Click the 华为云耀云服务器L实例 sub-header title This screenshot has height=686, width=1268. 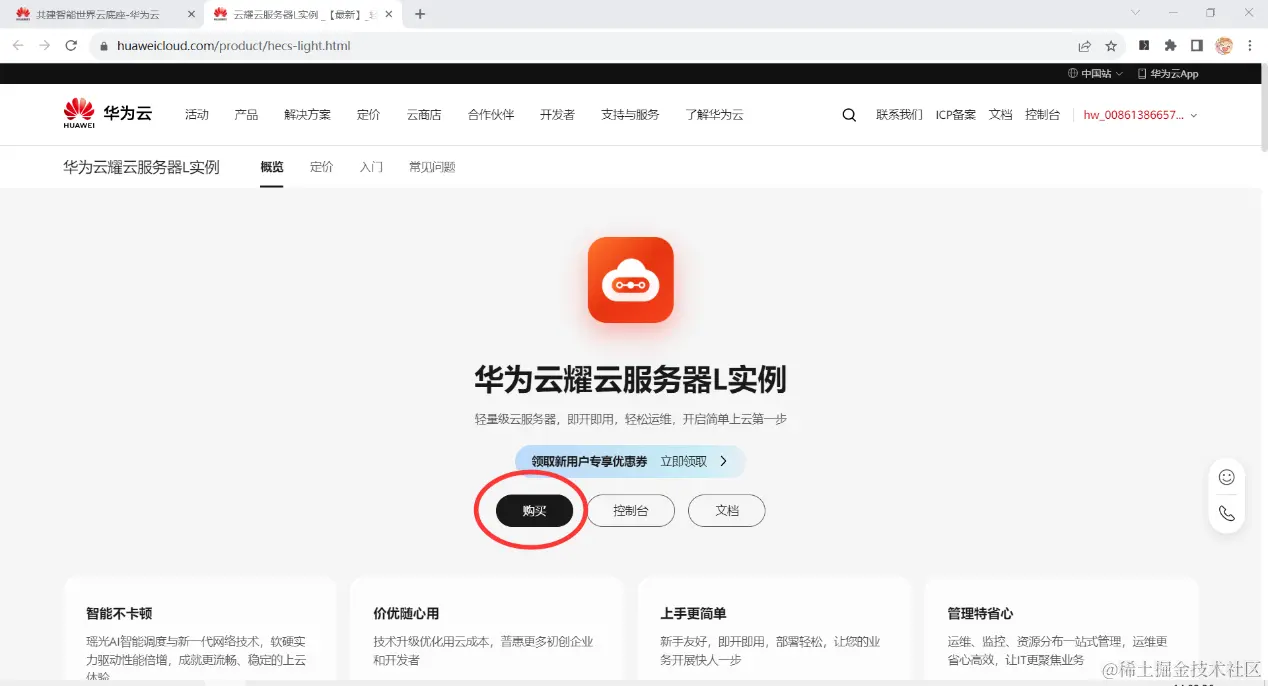click(141, 167)
